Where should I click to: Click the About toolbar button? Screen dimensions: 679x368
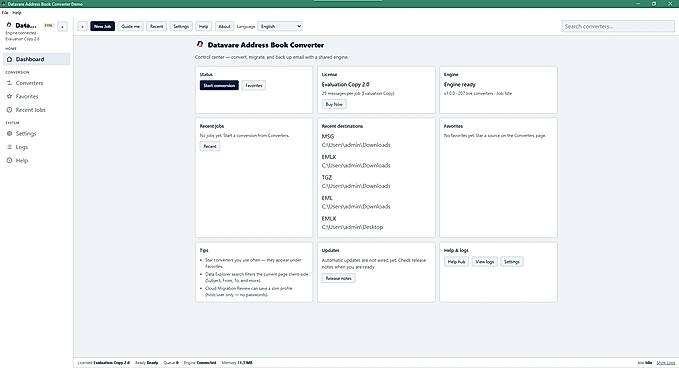(x=224, y=26)
